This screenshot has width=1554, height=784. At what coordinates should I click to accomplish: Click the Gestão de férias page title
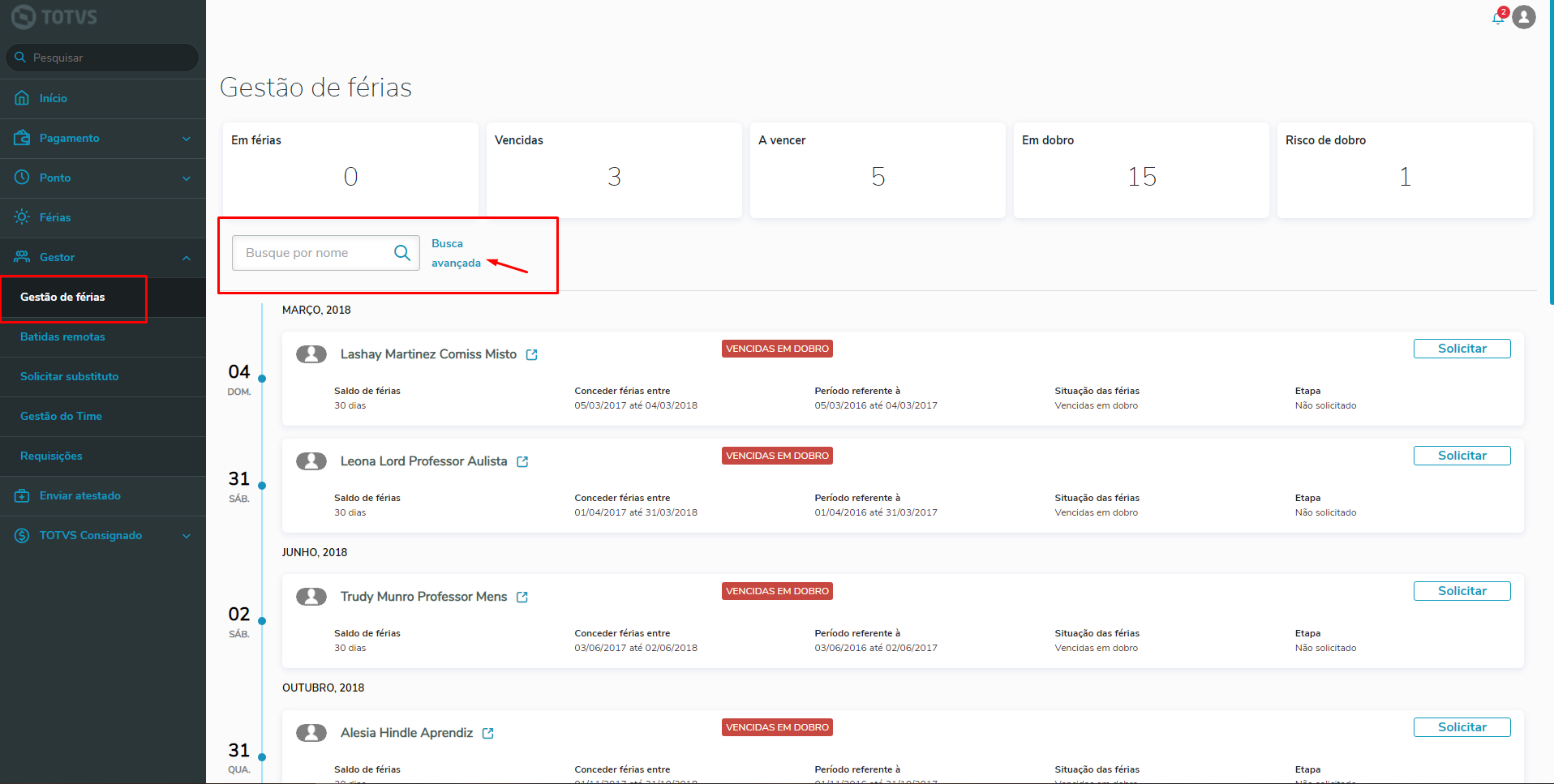tap(316, 87)
